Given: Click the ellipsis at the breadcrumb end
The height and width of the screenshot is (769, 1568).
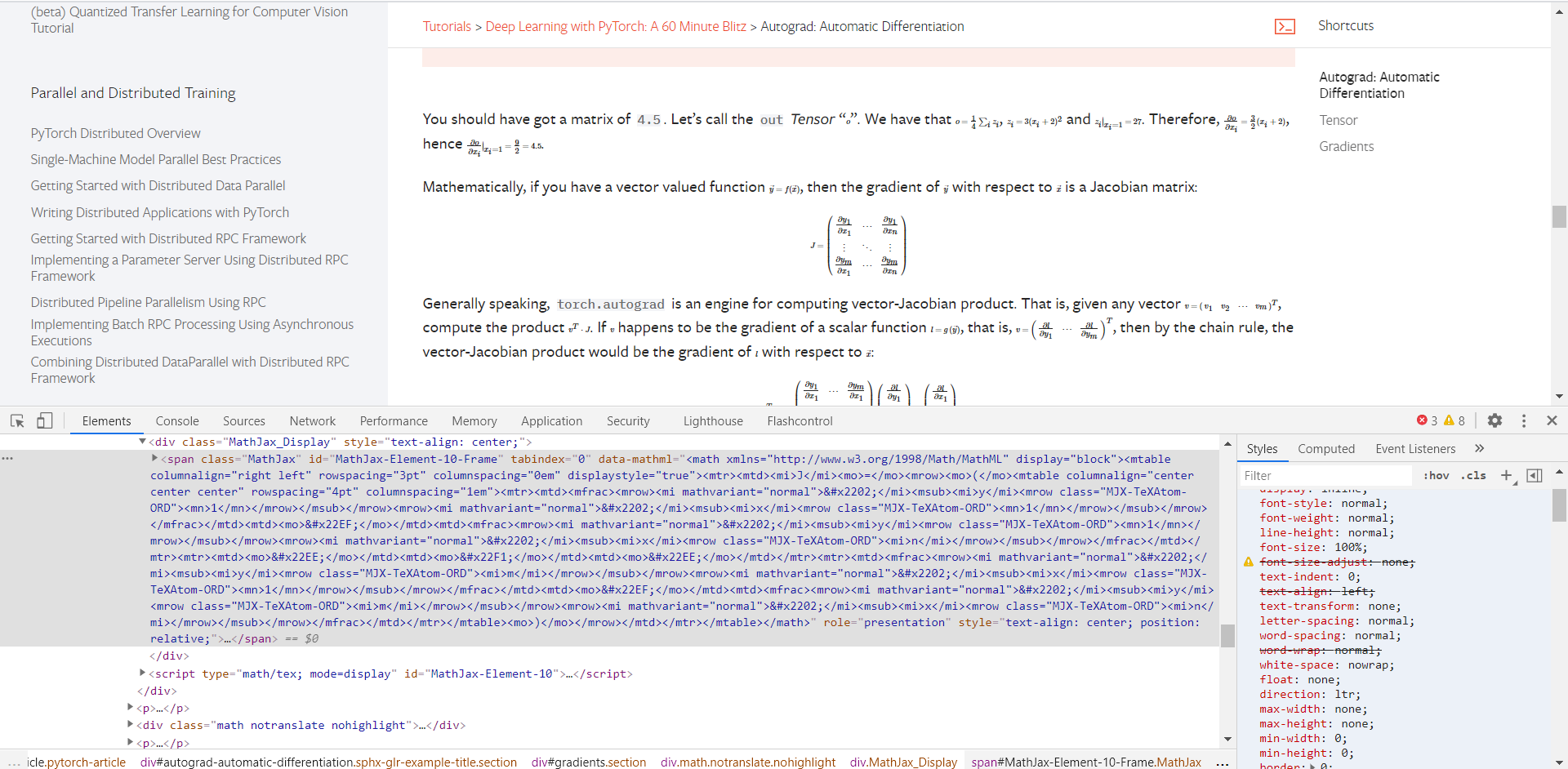Looking at the screenshot, I should [1222, 762].
